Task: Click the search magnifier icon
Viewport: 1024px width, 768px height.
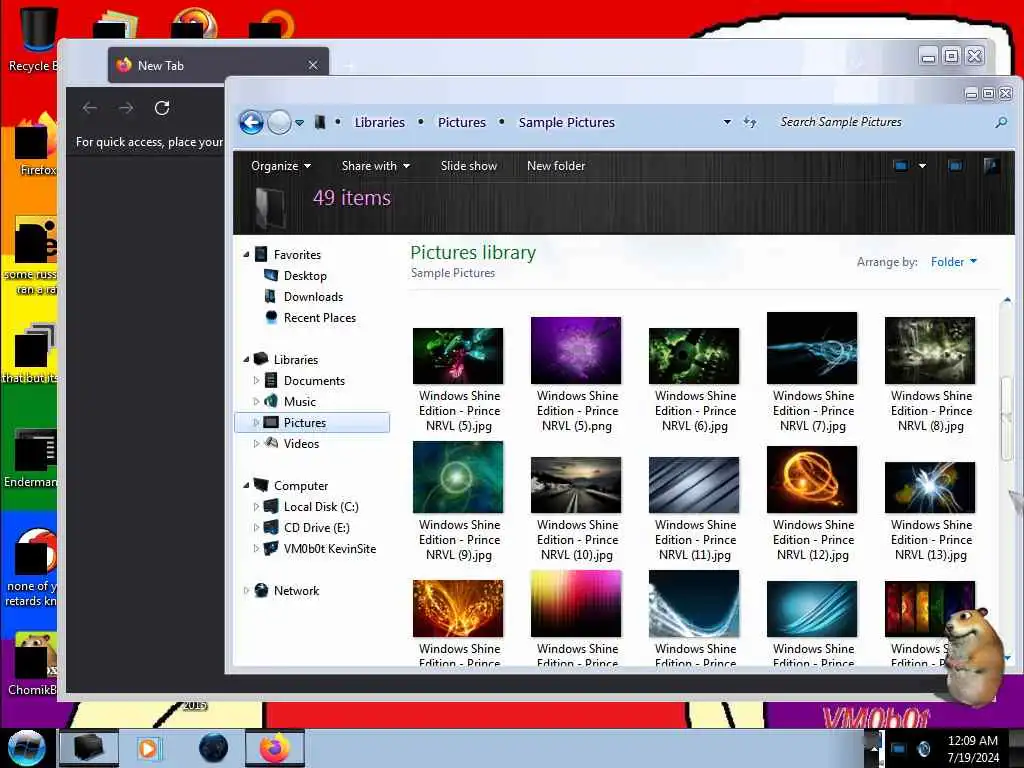Action: point(1000,122)
